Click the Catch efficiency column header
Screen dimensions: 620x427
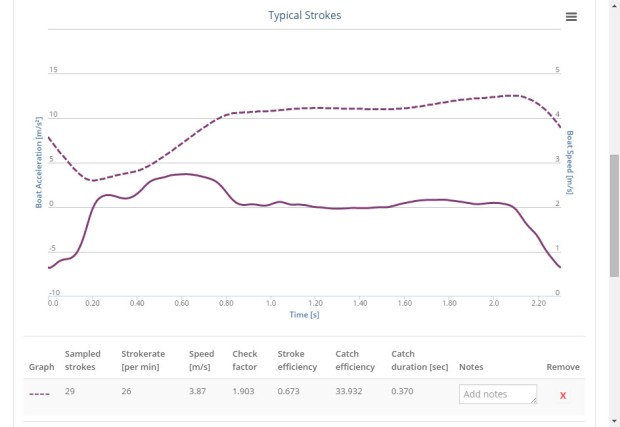(355, 360)
